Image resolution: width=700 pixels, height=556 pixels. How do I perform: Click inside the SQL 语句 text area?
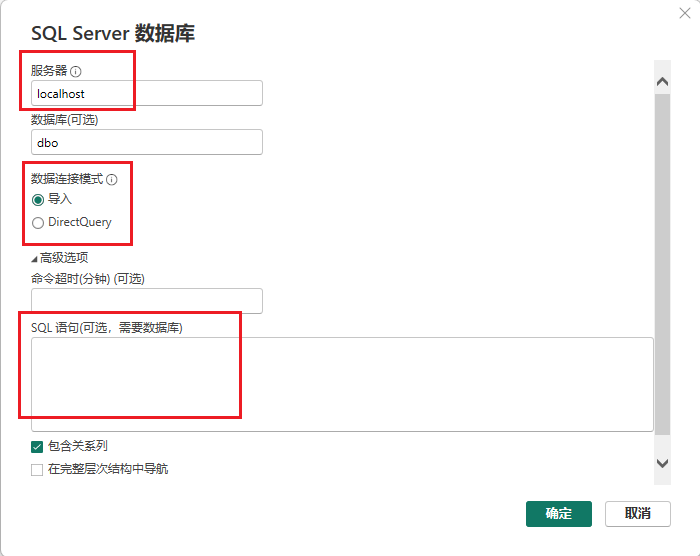[342, 385]
